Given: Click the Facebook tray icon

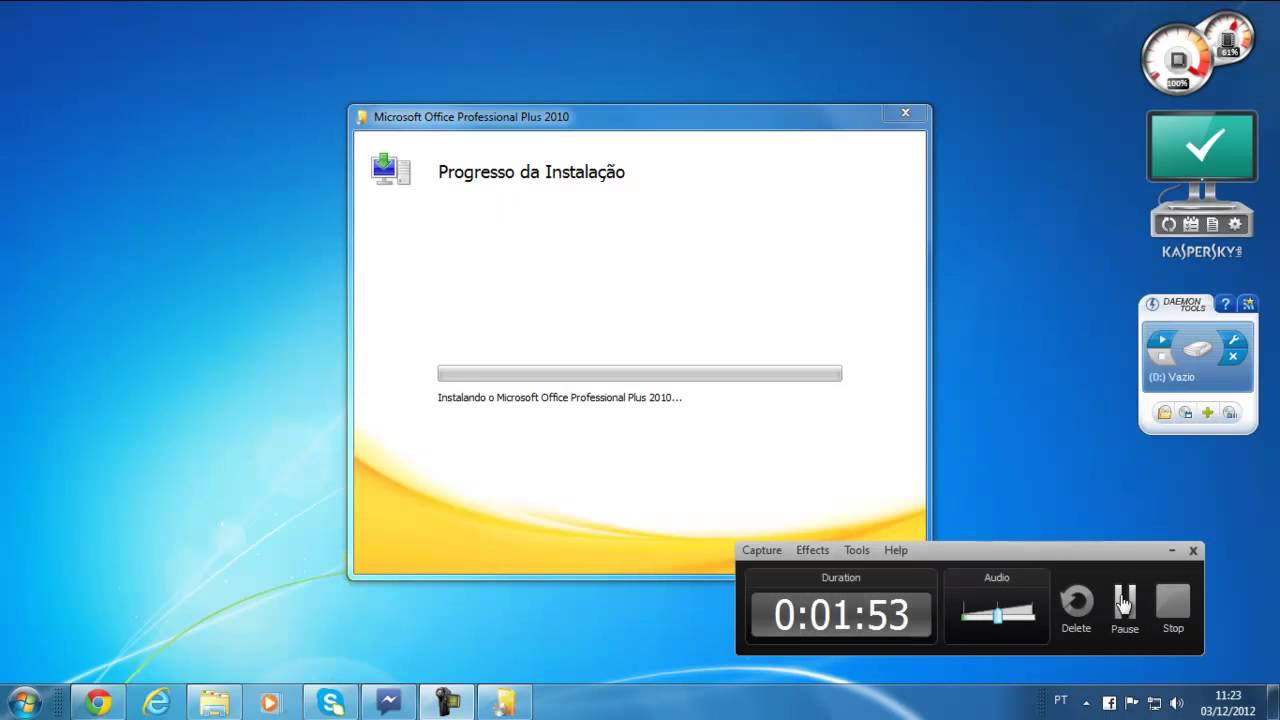Looking at the screenshot, I should click(1109, 703).
